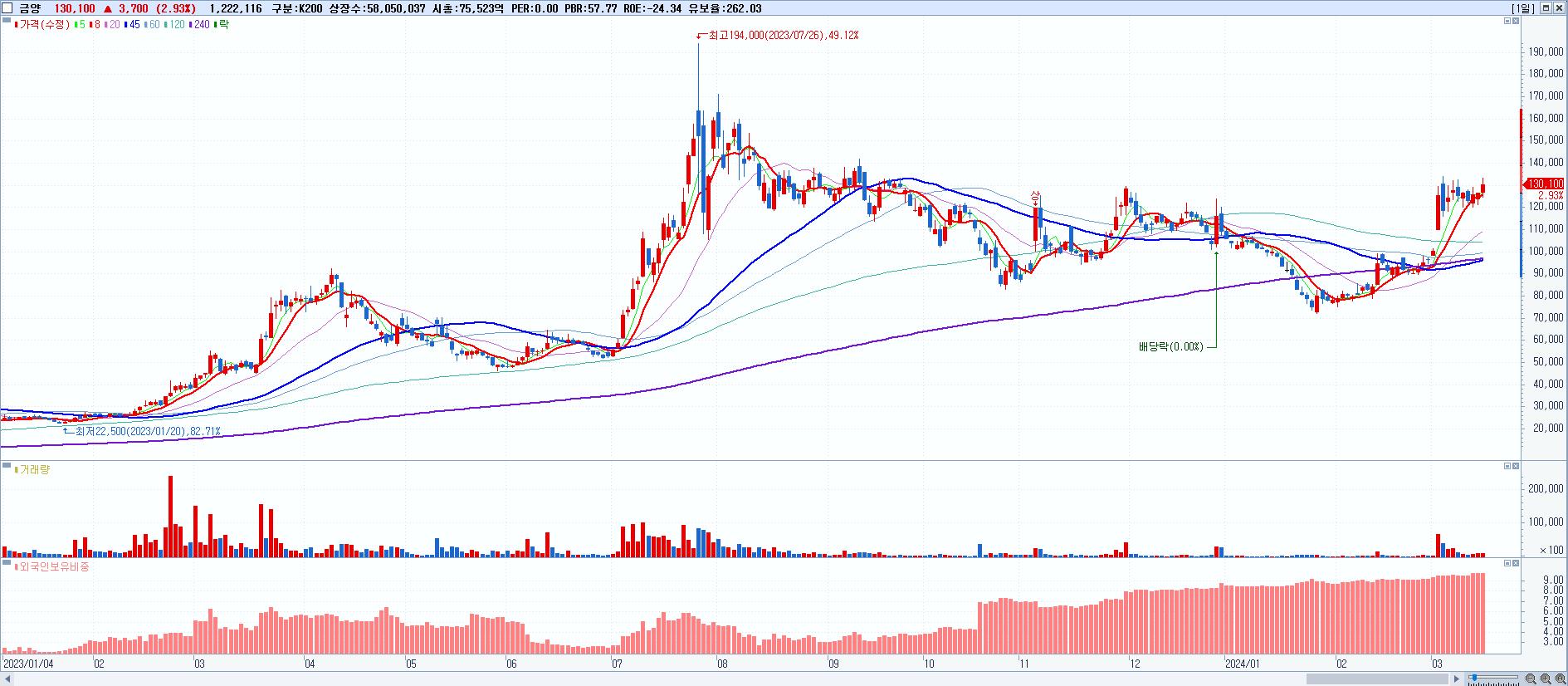Click the 상 upper-limit marker in November
Image resolution: width=1568 pixels, height=686 pixels.
[x=1035, y=196]
